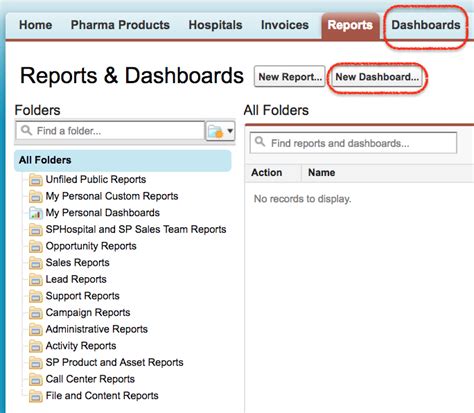Focus the Find a folder search field
The image size is (474, 413).
[110, 131]
